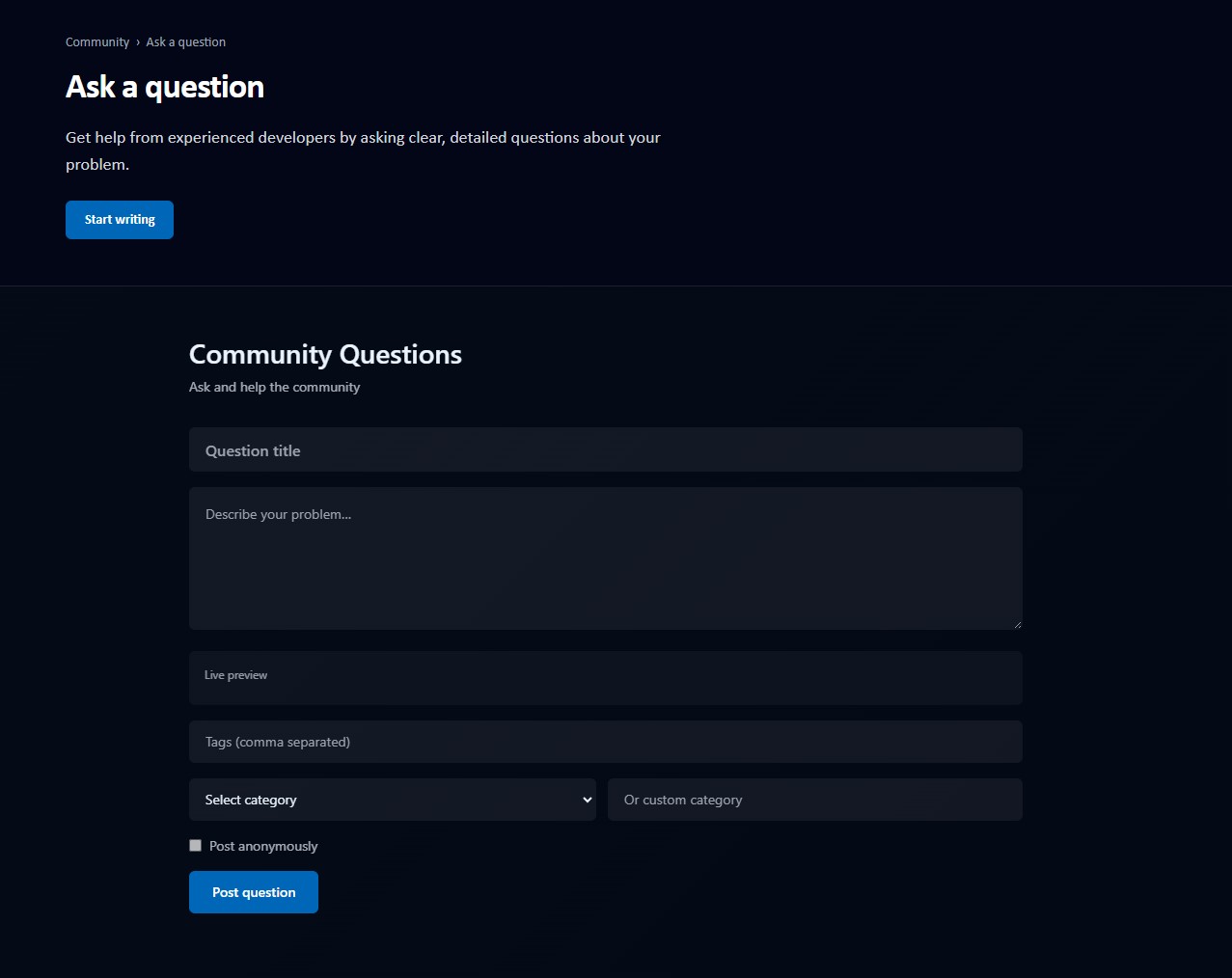Click the Question title input field
The width and height of the screenshot is (1232, 978).
605,449
